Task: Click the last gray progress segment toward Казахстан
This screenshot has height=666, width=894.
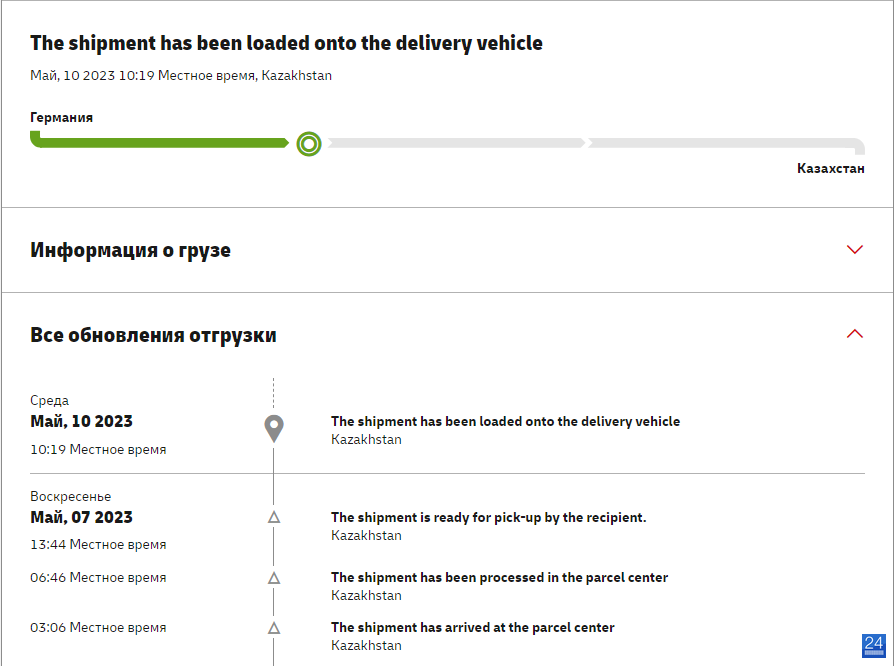Action: click(726, 145)
